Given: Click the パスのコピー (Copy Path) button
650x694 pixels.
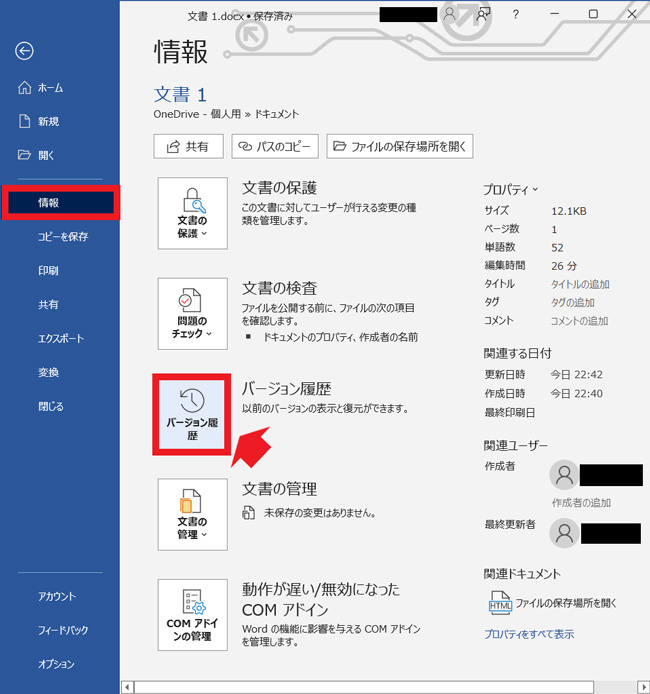Looking at the screenshot, I should [275, 146].
